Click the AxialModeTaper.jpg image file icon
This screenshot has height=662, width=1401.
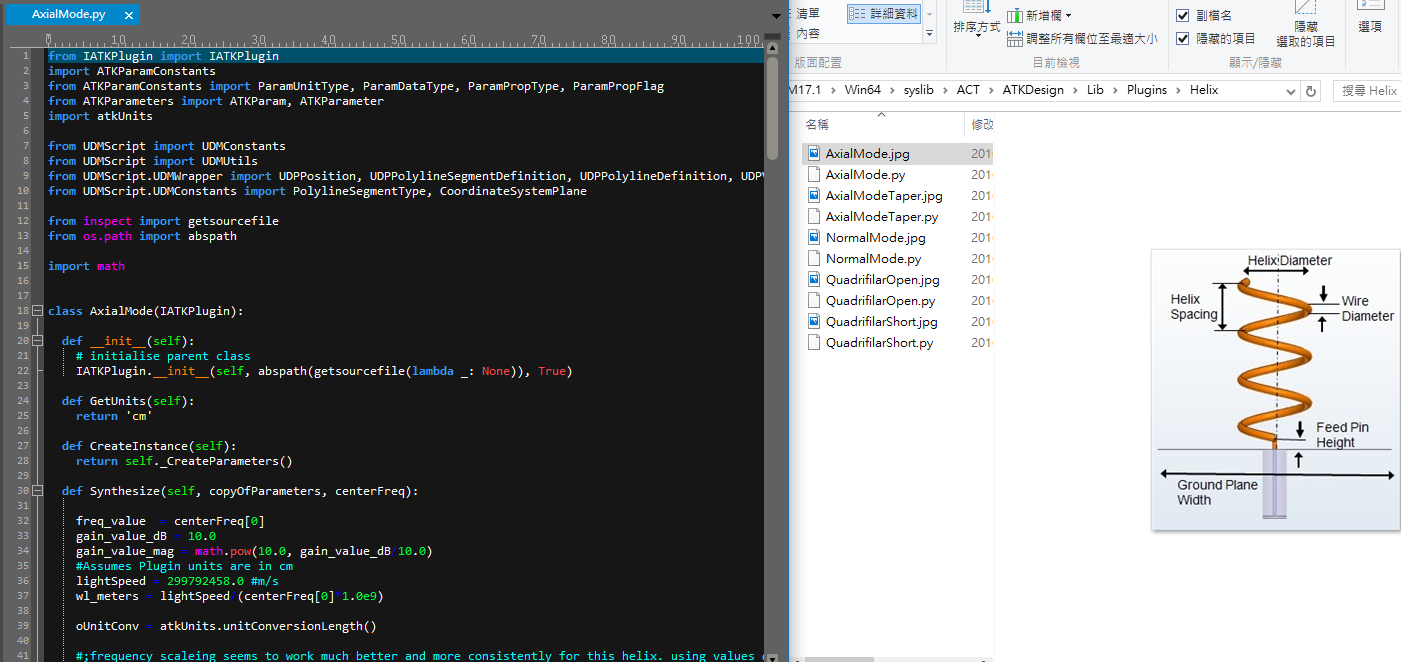(813, 196)
